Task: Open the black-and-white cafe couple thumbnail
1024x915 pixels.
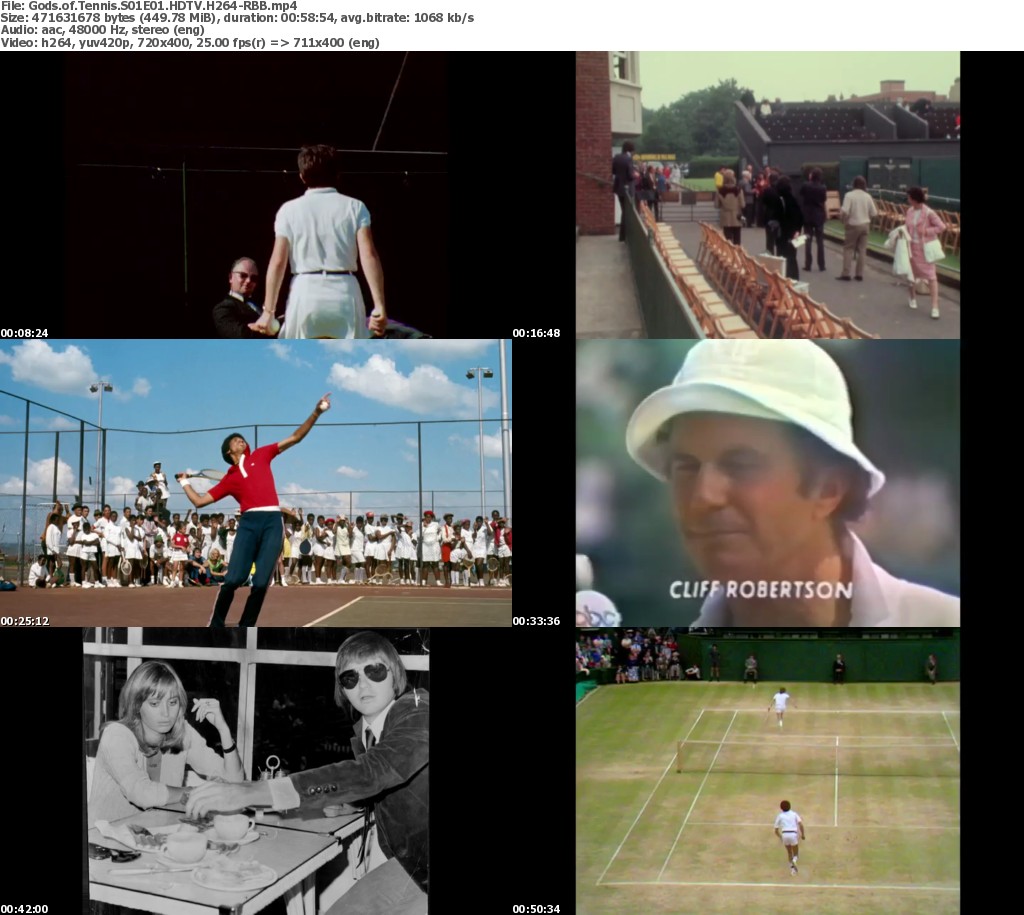Action: tap(256, 771)
